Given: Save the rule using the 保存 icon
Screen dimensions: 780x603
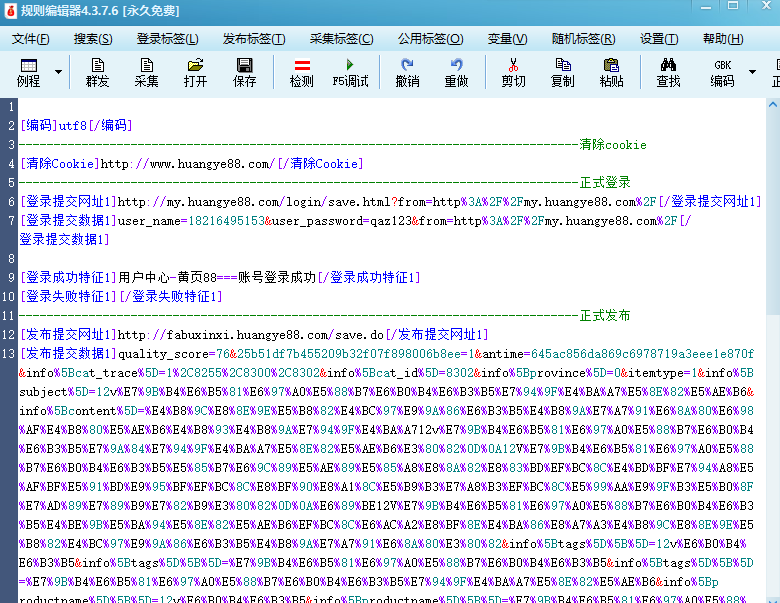Looking at the screenshot, I should (x=244, y=72).
